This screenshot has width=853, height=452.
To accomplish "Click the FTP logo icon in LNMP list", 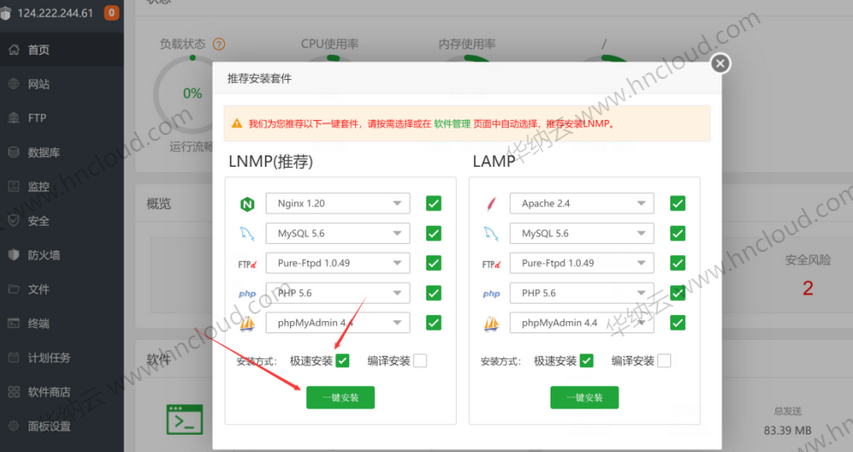I will [x=247, y=264].
